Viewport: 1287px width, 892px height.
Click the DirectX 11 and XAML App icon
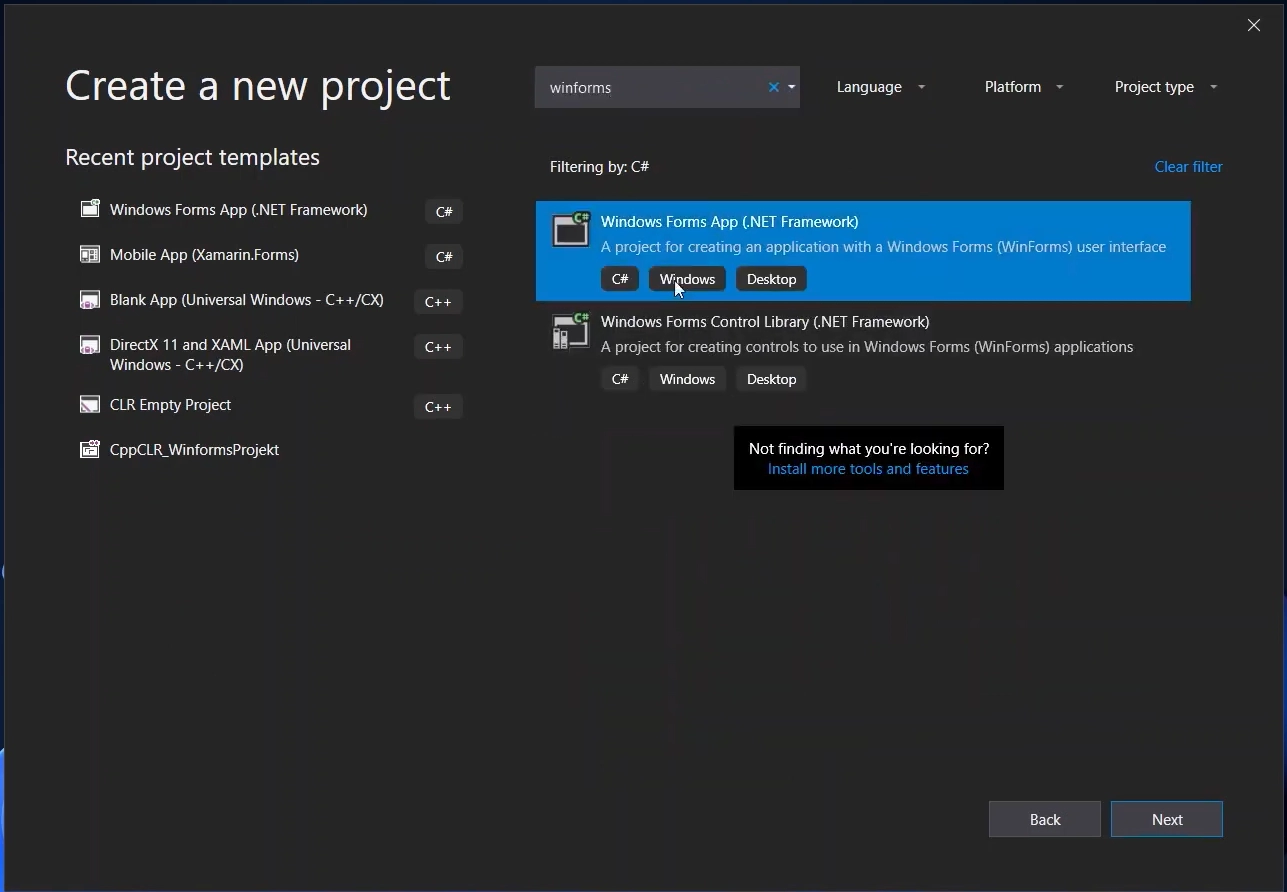[90, 345]
